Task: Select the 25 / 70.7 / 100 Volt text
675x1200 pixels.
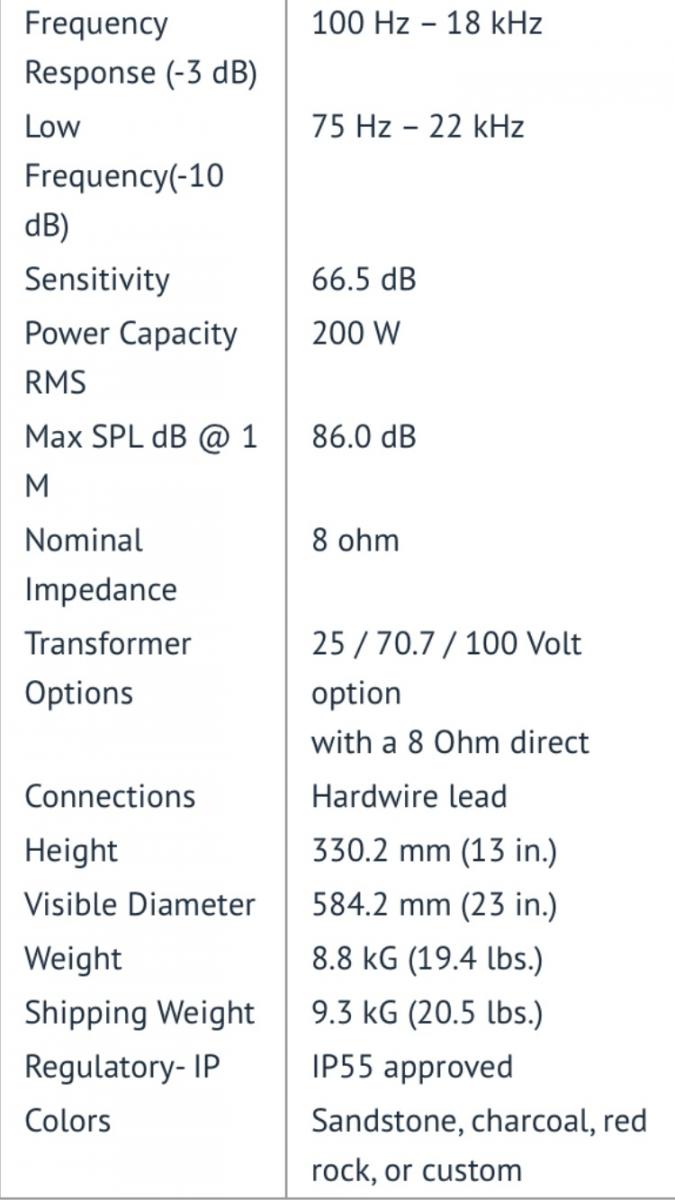Action: pos(446,643)
